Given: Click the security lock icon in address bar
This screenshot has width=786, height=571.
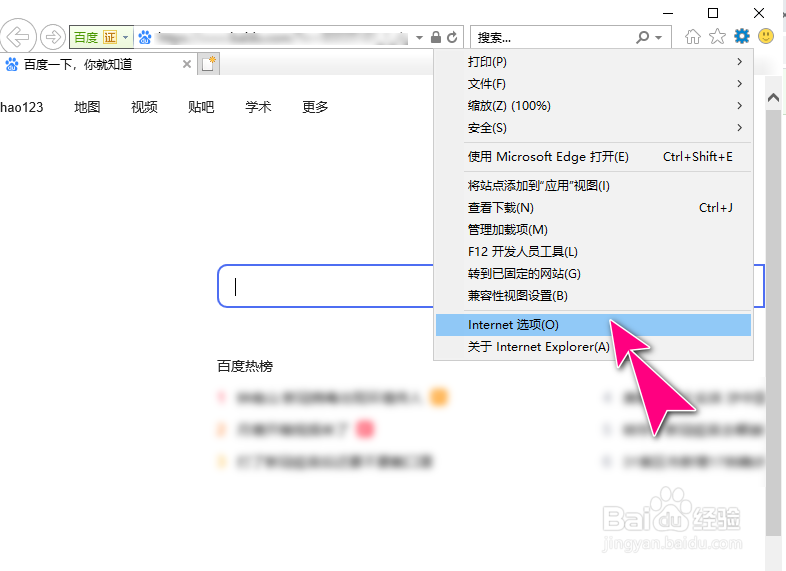Looking at the screenshot, I should [436, 37].
